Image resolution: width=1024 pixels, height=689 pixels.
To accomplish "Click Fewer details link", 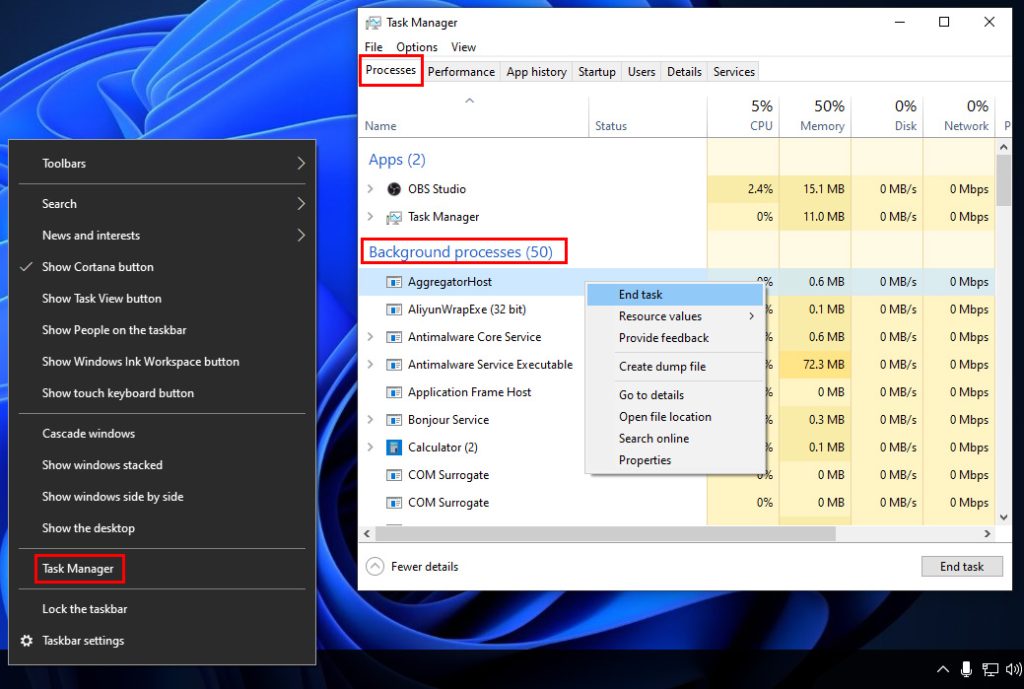I will click(x=424, y=567).
